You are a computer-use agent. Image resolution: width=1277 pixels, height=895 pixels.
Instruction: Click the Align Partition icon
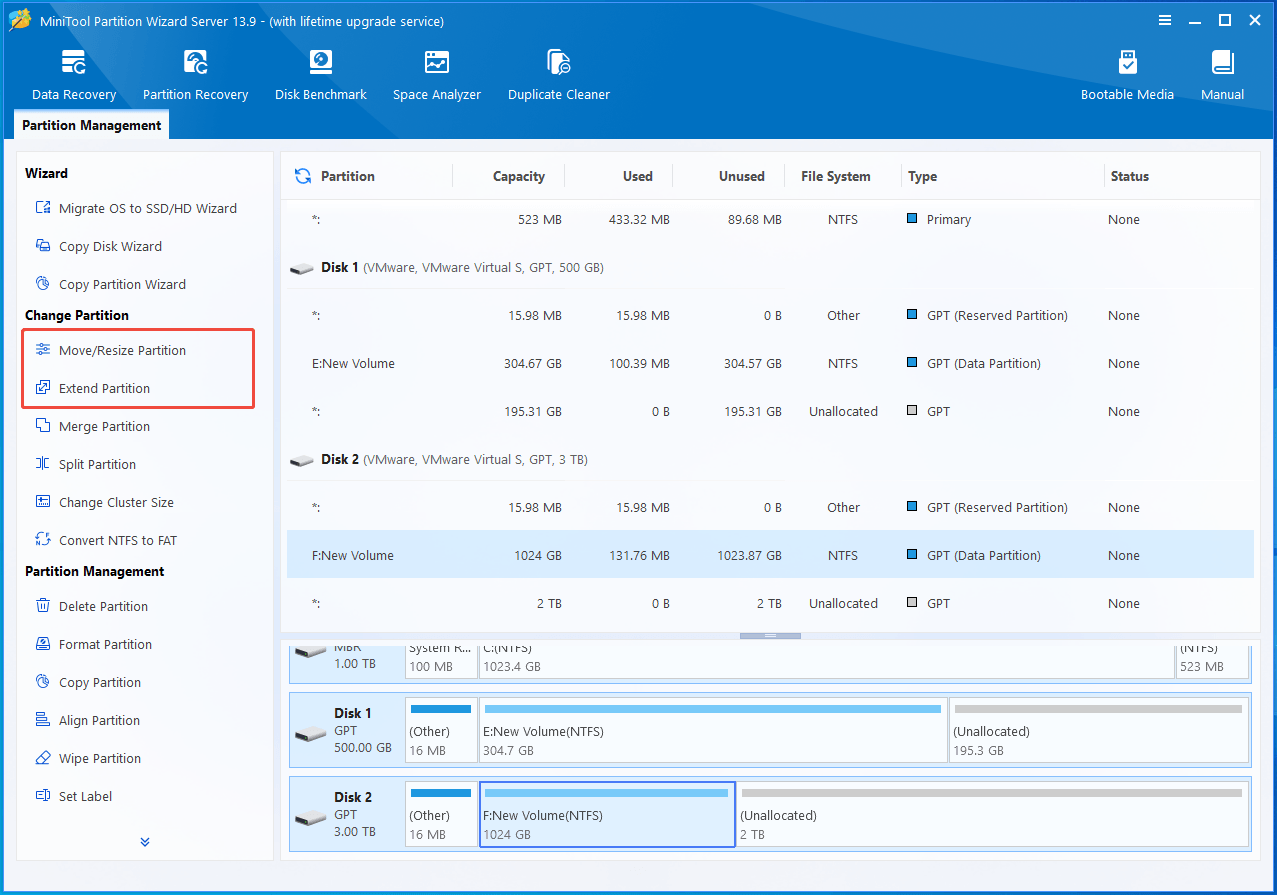tap(43, 720)
